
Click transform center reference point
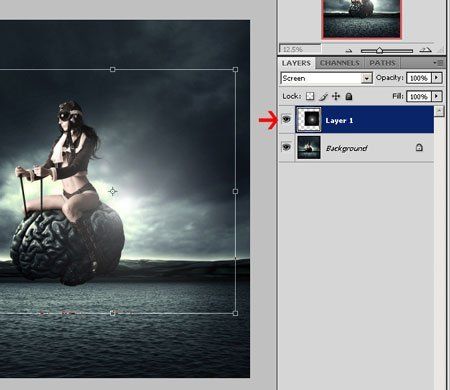click(x=113, y=191)
